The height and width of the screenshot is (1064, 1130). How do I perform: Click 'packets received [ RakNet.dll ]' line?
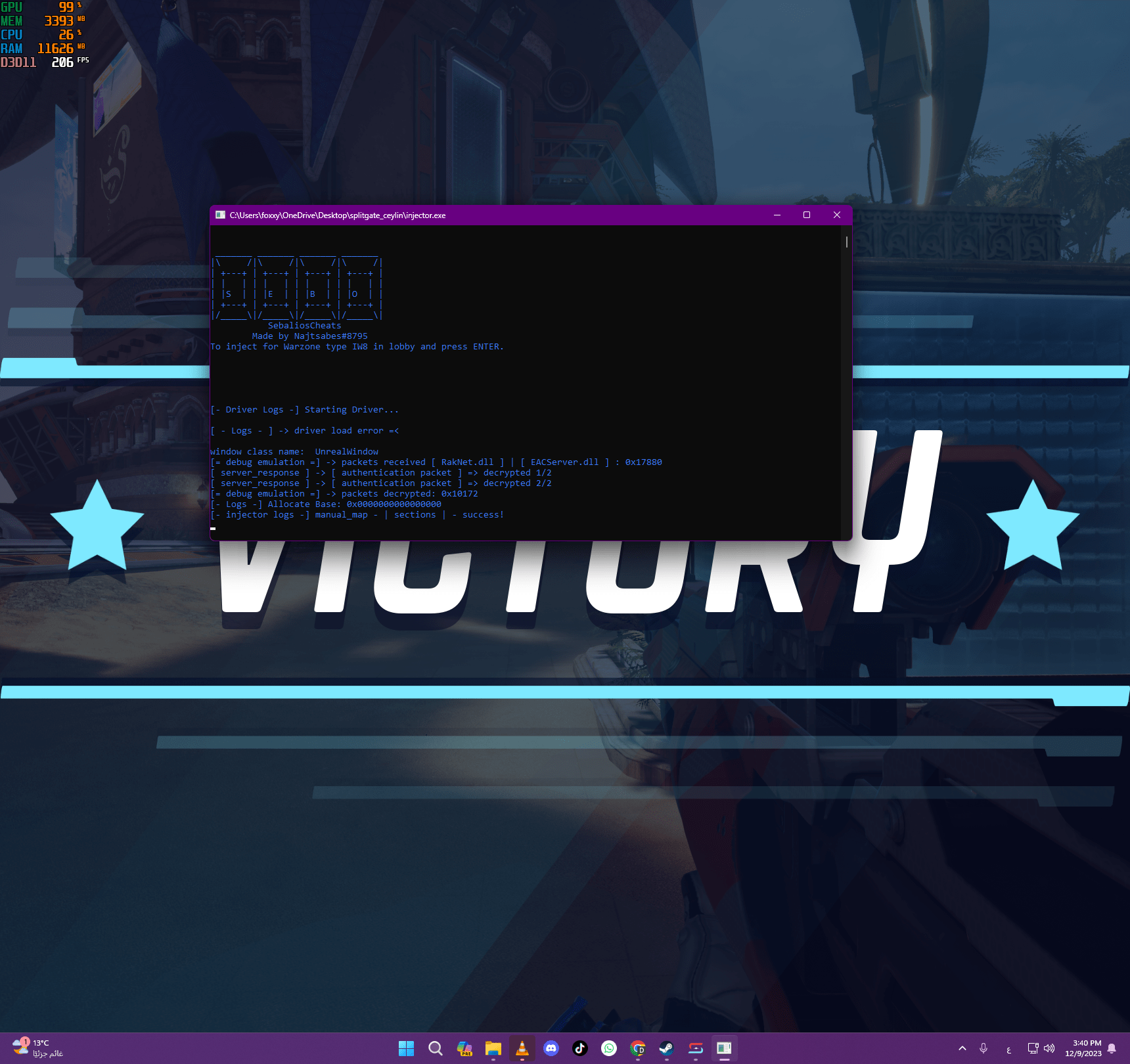(436, 462)
